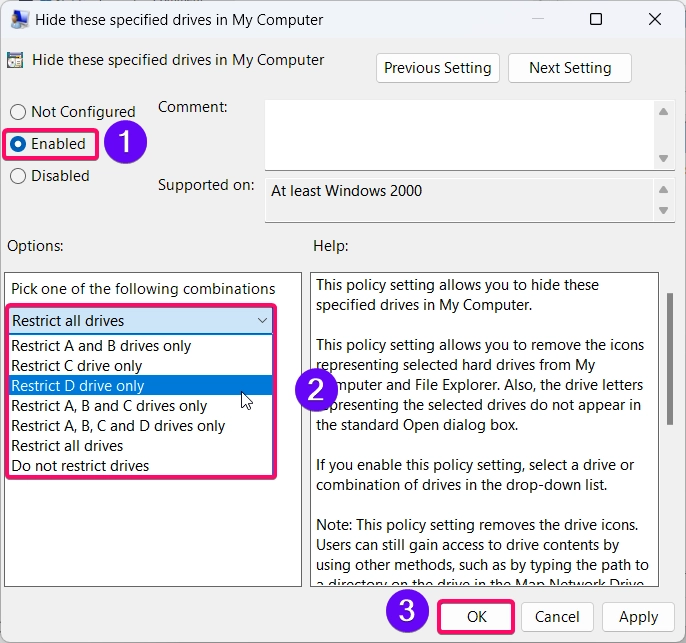
Task: Click Comment box scroll down arrow
Action: 663,158
